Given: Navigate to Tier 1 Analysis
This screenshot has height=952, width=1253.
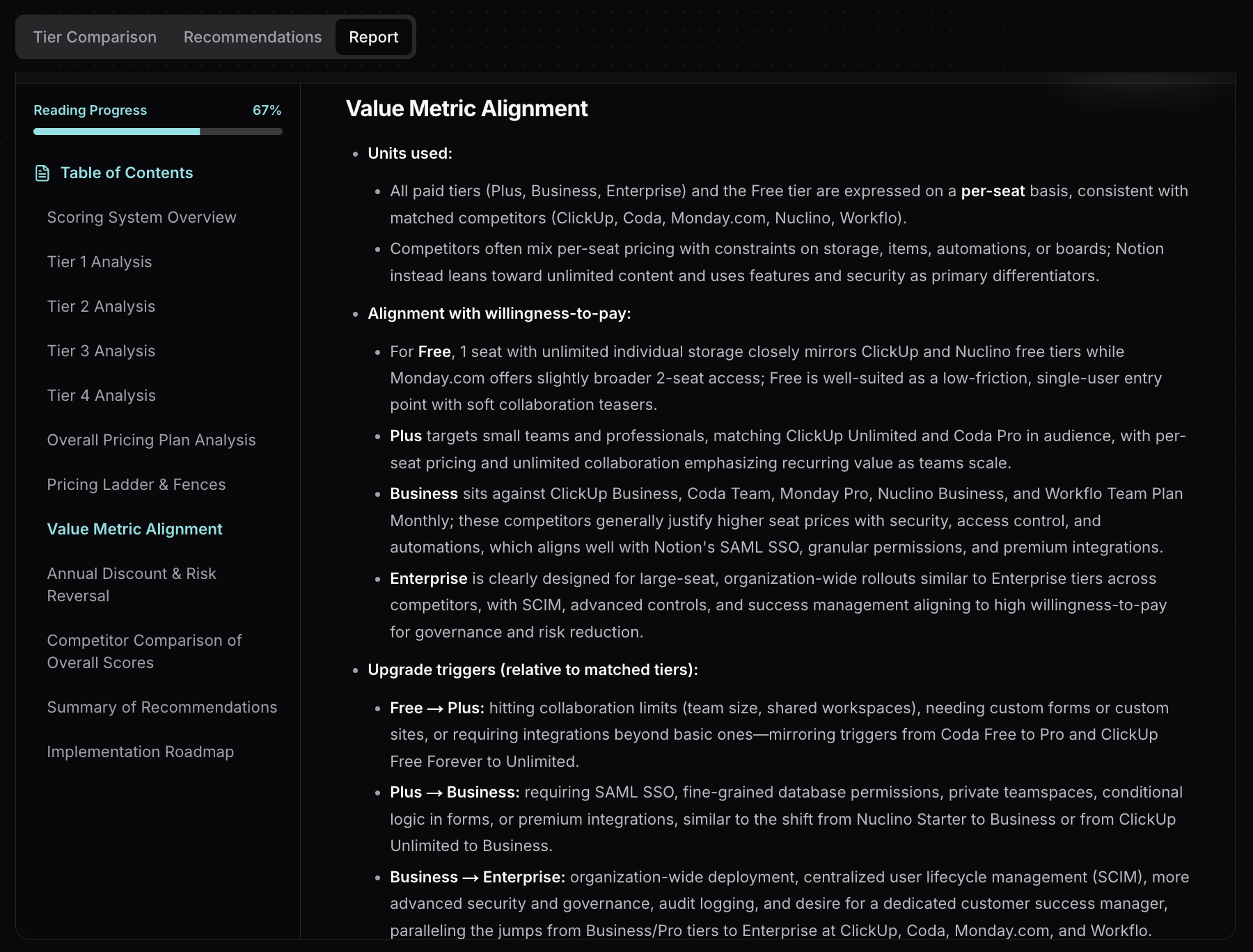Looking at the screenshot, I should coord(100,262).
